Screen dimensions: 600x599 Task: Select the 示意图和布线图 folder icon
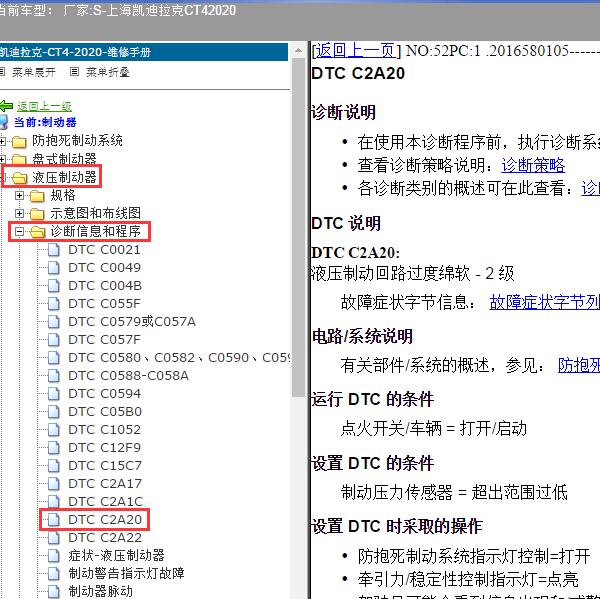pyautogui.click(x=37, y=214)
